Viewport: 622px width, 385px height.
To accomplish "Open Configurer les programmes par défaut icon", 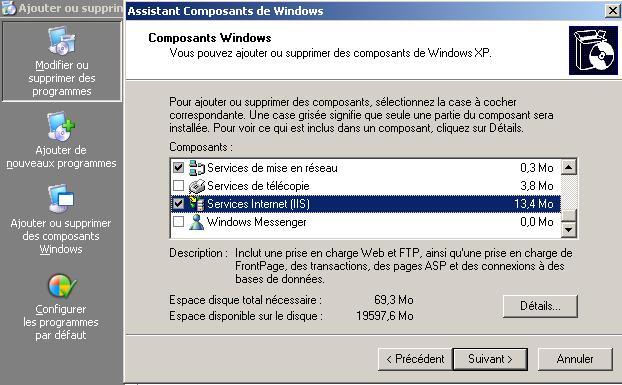I will 61,286.
